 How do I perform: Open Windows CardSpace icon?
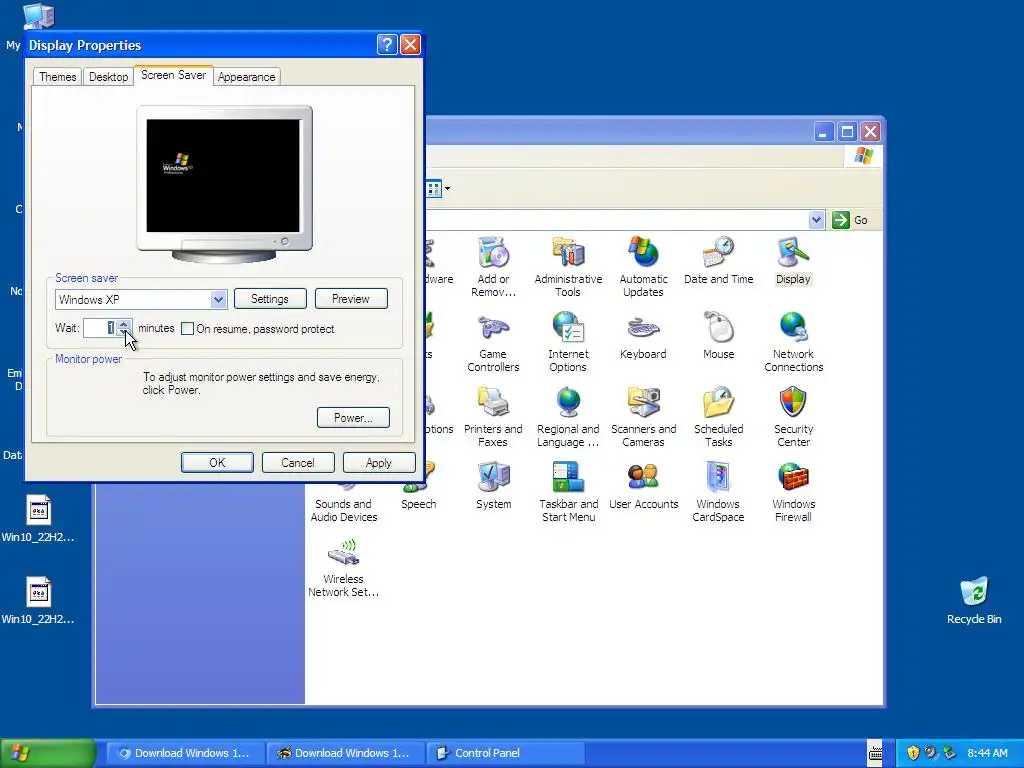click(x=718, y=492)
